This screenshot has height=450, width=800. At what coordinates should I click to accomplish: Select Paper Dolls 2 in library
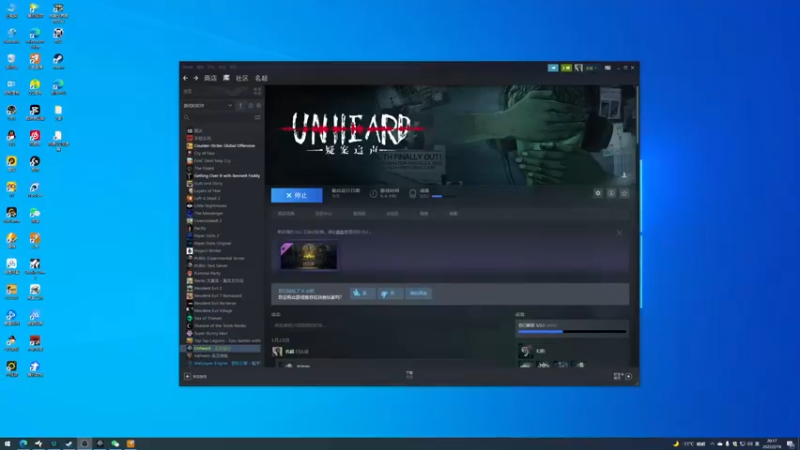[x=206, y=236]
